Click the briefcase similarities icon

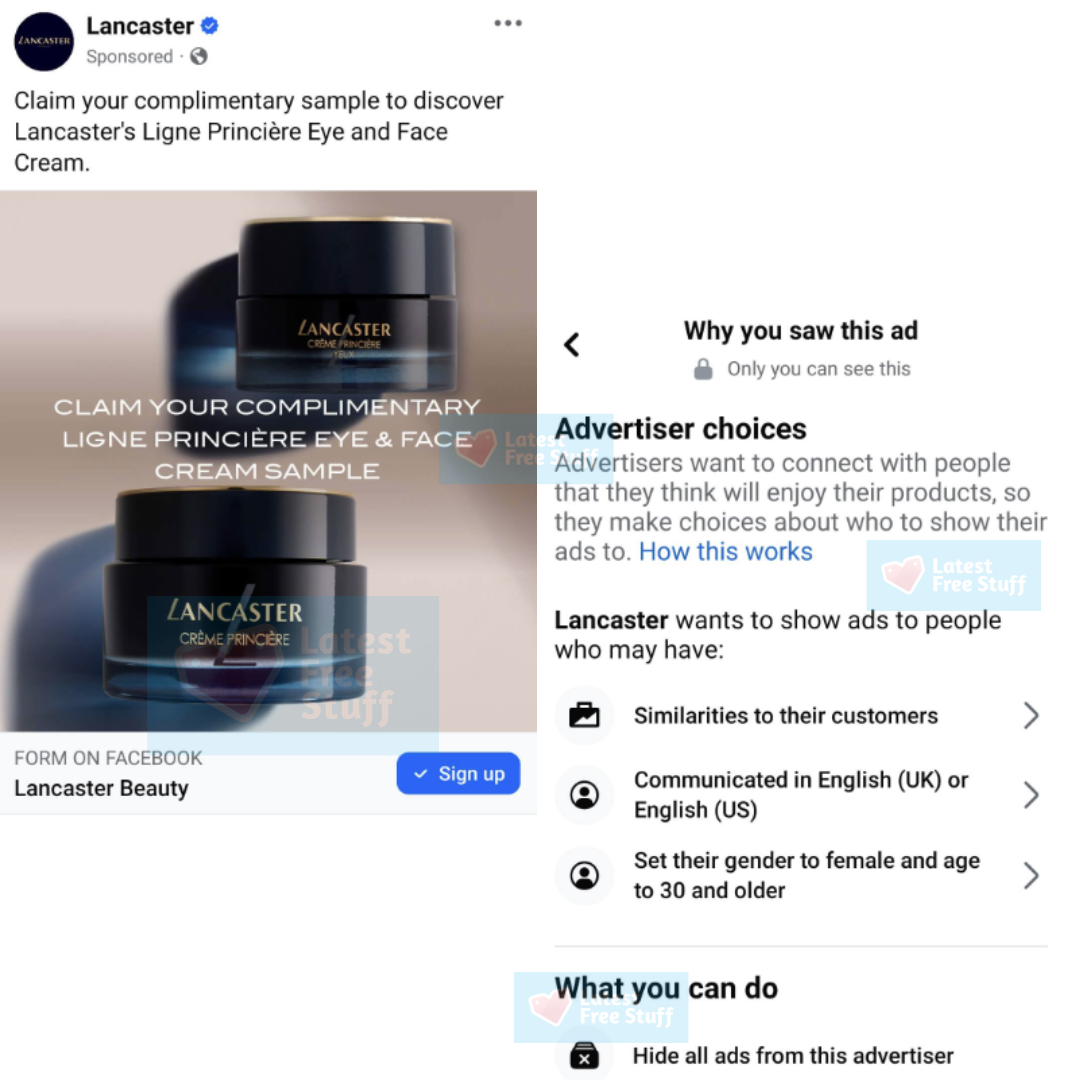point(584,716)
